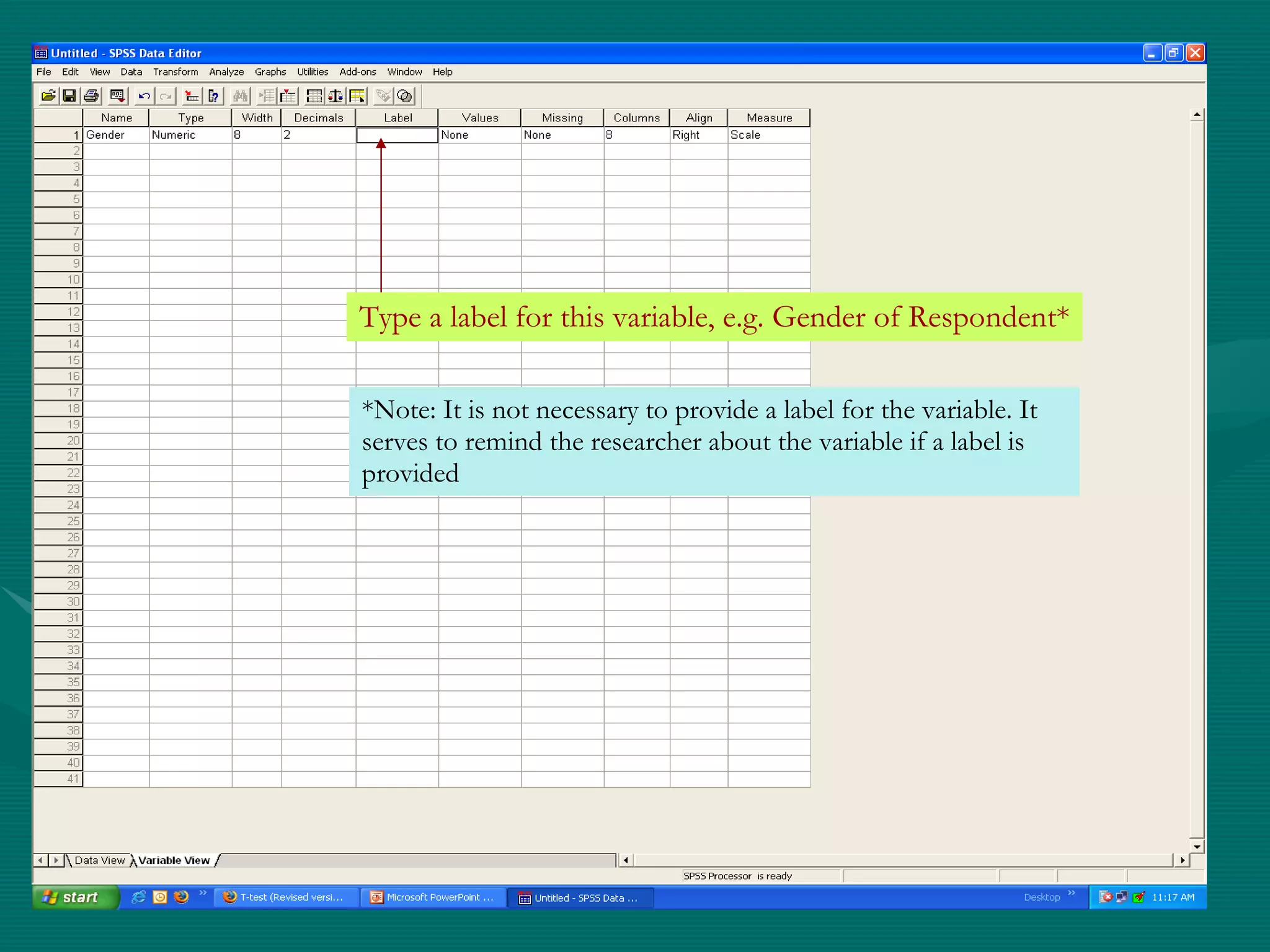Open the Transform menu
1270x952 pixels.
click(175, 72)
